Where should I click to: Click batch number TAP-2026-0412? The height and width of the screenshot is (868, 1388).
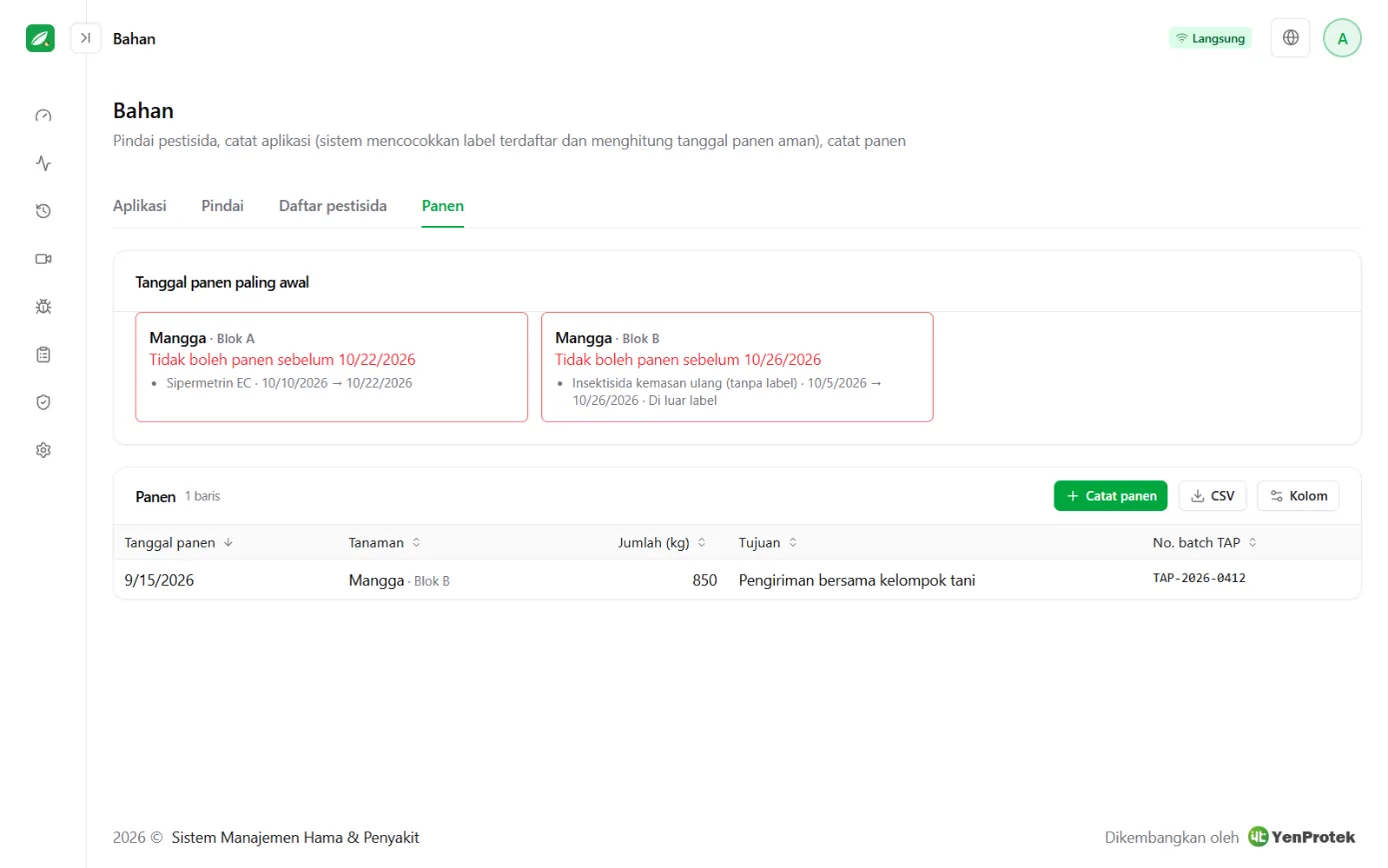point(1199,579)
